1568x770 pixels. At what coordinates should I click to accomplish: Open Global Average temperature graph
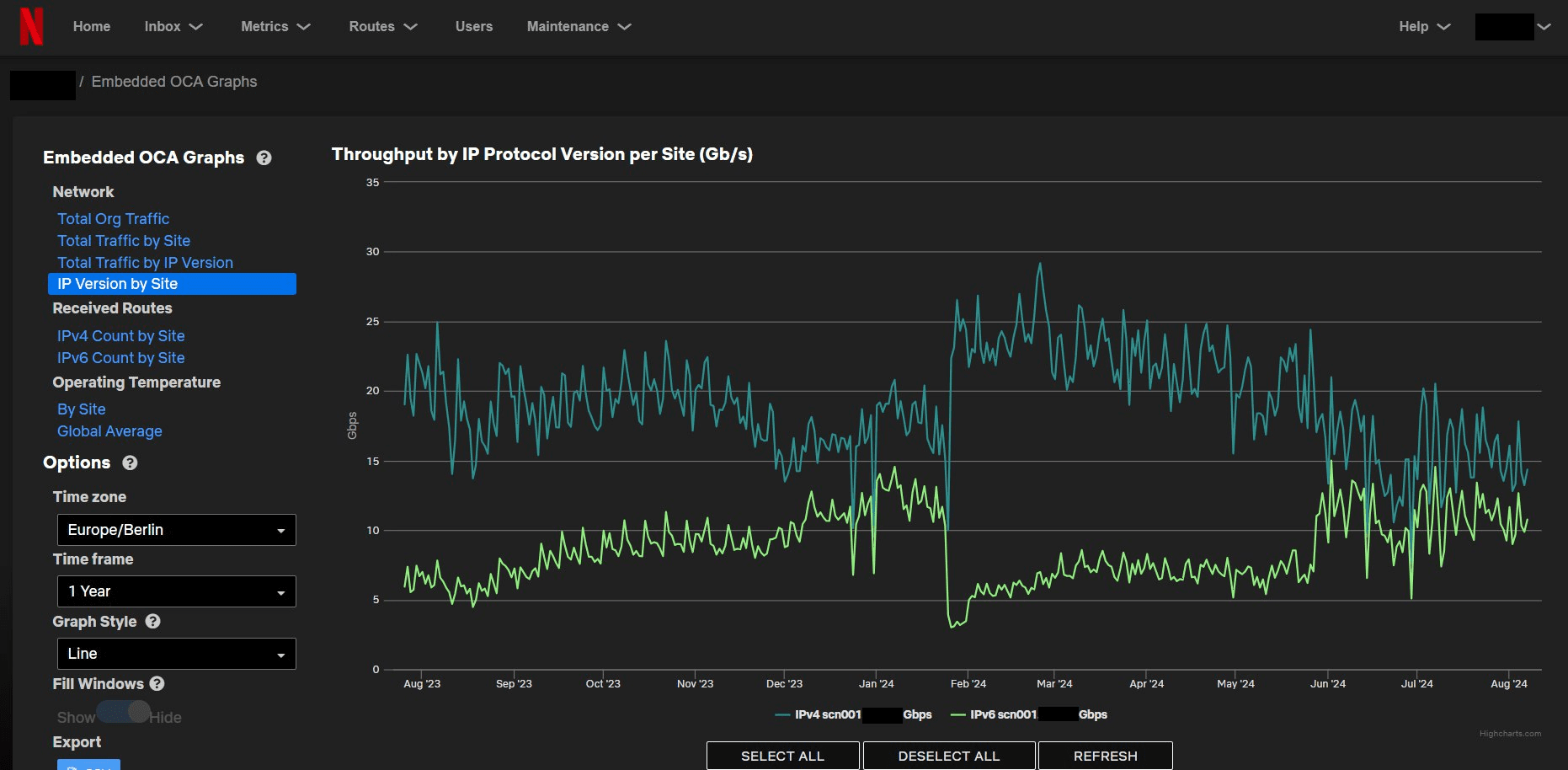coord(109,431)
